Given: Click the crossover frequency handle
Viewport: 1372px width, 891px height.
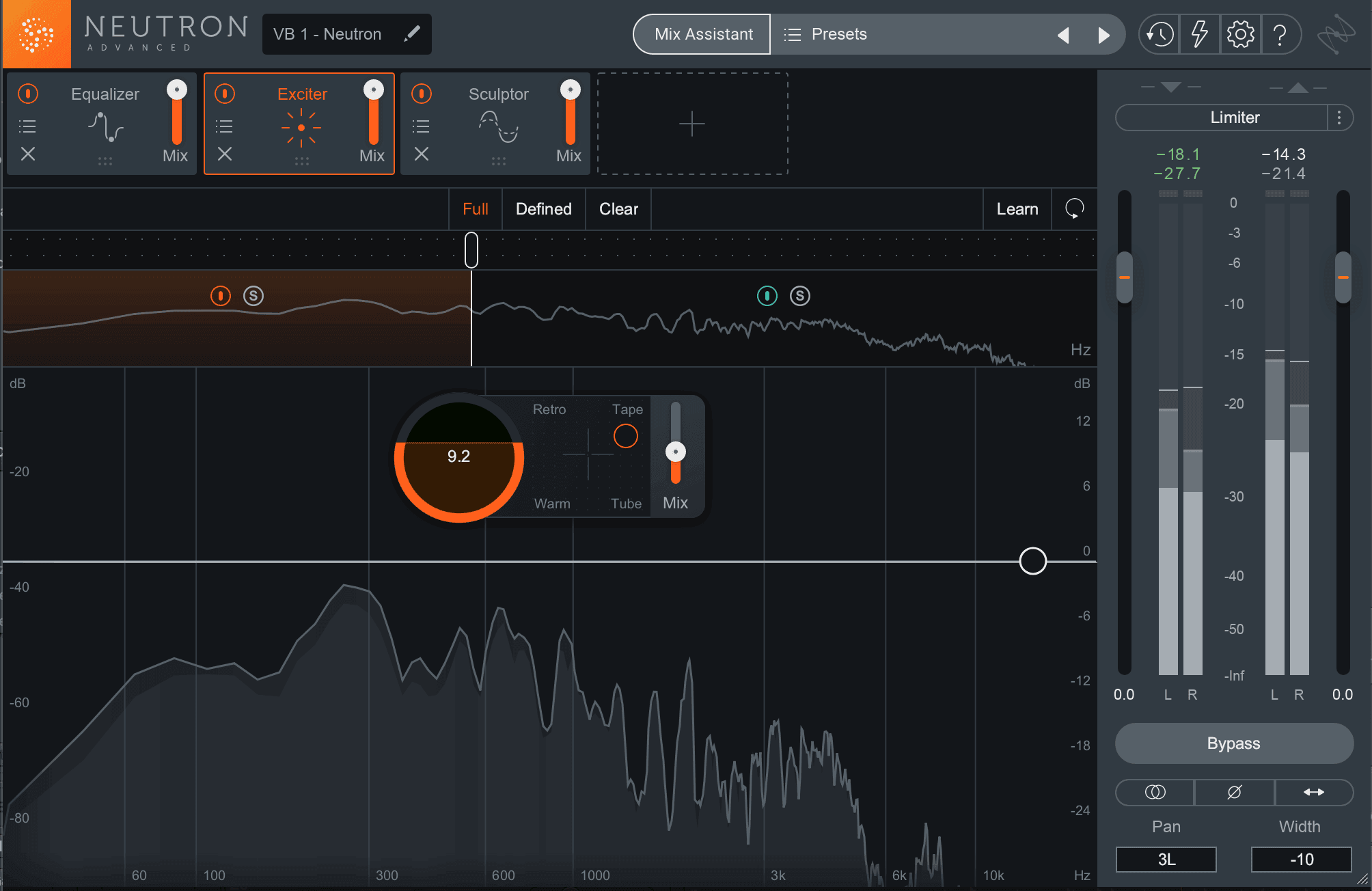Looking at the screenshot, I should [x=471, y=250].
